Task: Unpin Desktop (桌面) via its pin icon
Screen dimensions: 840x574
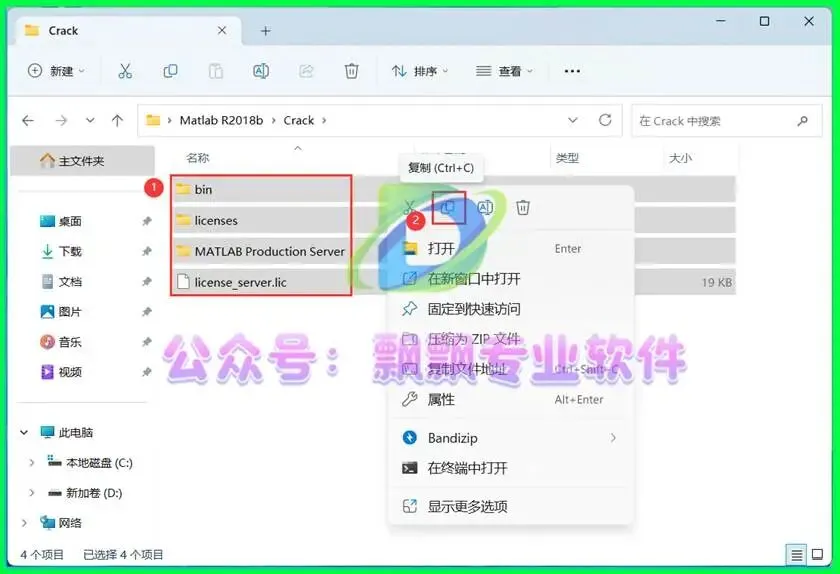Action: pos(147,221)
